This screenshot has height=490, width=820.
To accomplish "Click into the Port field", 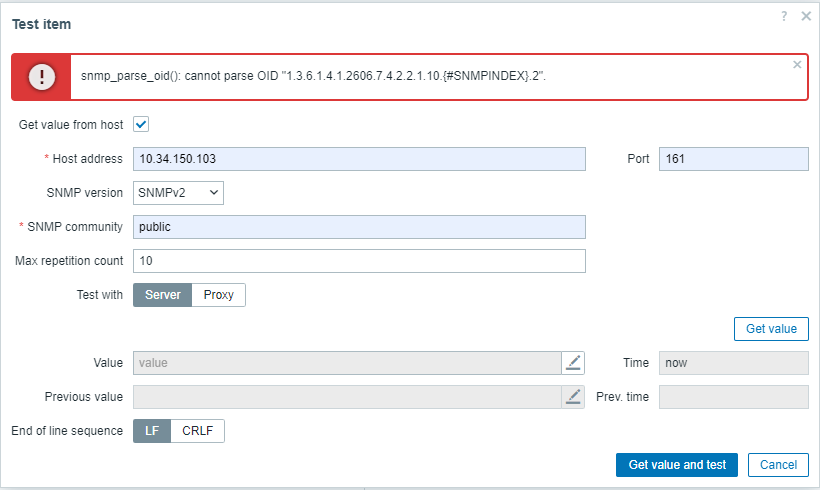I will (733, 159).
